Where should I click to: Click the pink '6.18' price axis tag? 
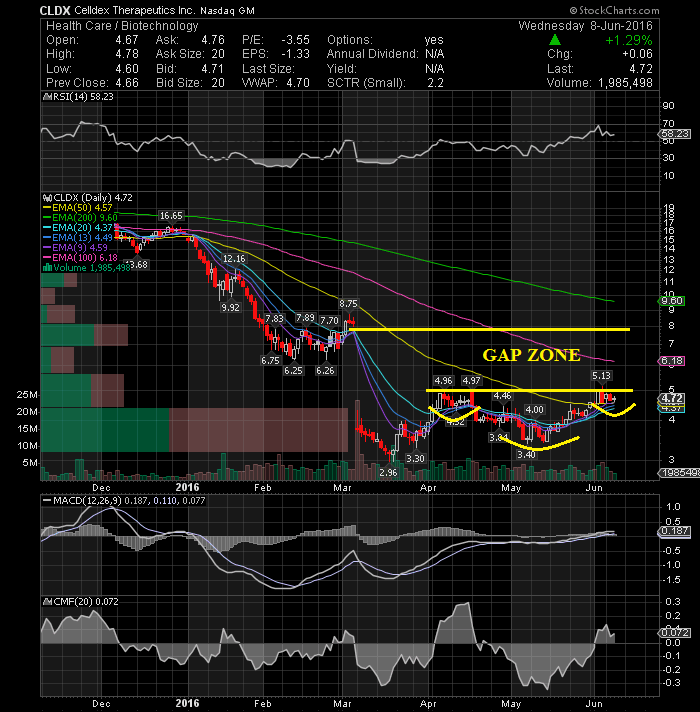coord(671,361)
